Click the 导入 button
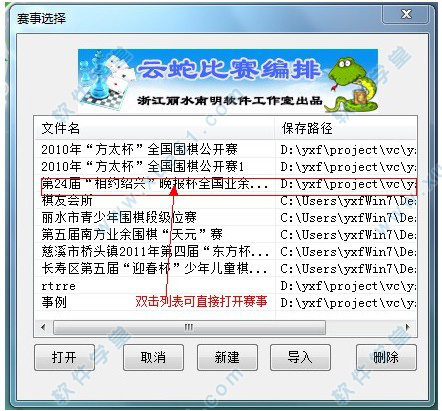Viewport: 442px width, 411px height. [x=300, y=358]
